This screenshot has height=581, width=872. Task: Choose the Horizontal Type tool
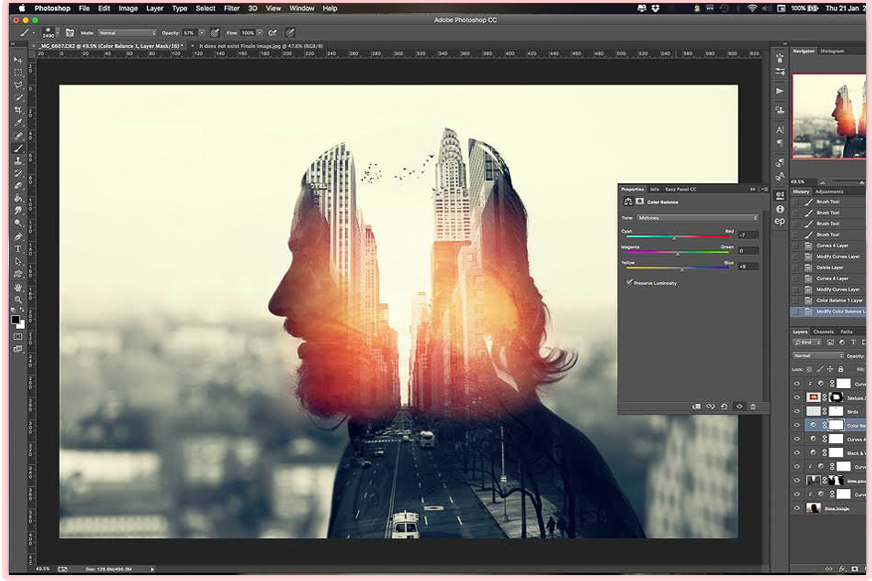(x=18, y=249)
